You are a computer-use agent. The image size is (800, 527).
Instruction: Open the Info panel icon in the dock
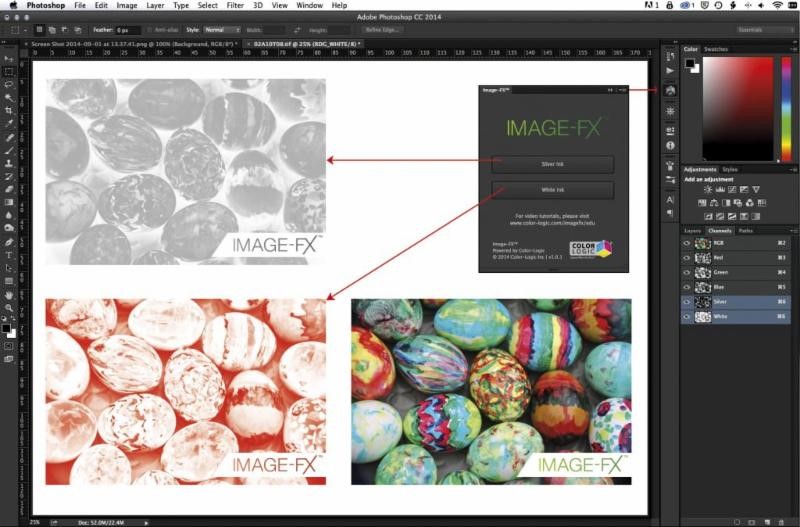pyautogui.click(x=670, y=145)
